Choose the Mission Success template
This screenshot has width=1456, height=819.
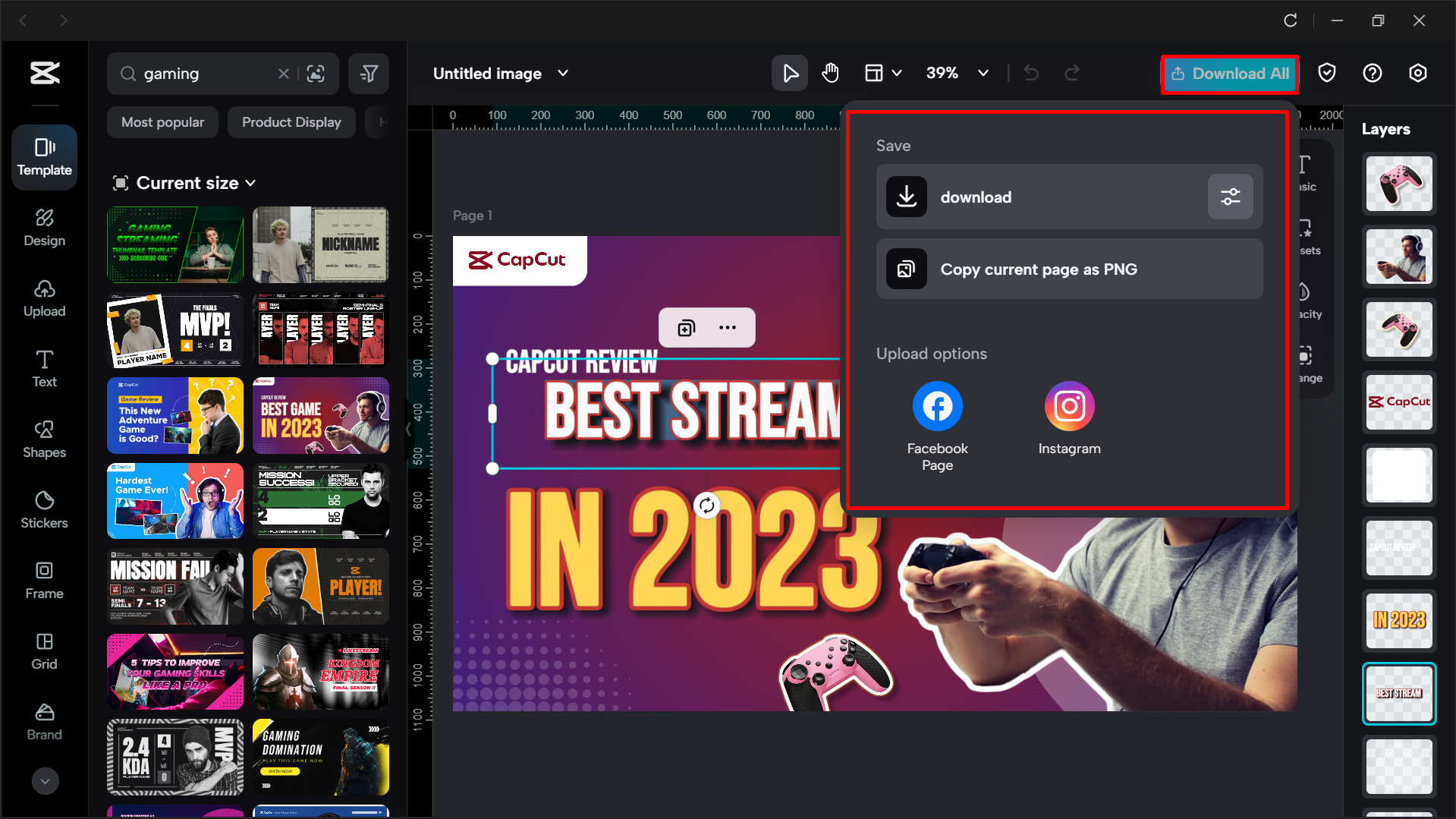click(320, 501)
